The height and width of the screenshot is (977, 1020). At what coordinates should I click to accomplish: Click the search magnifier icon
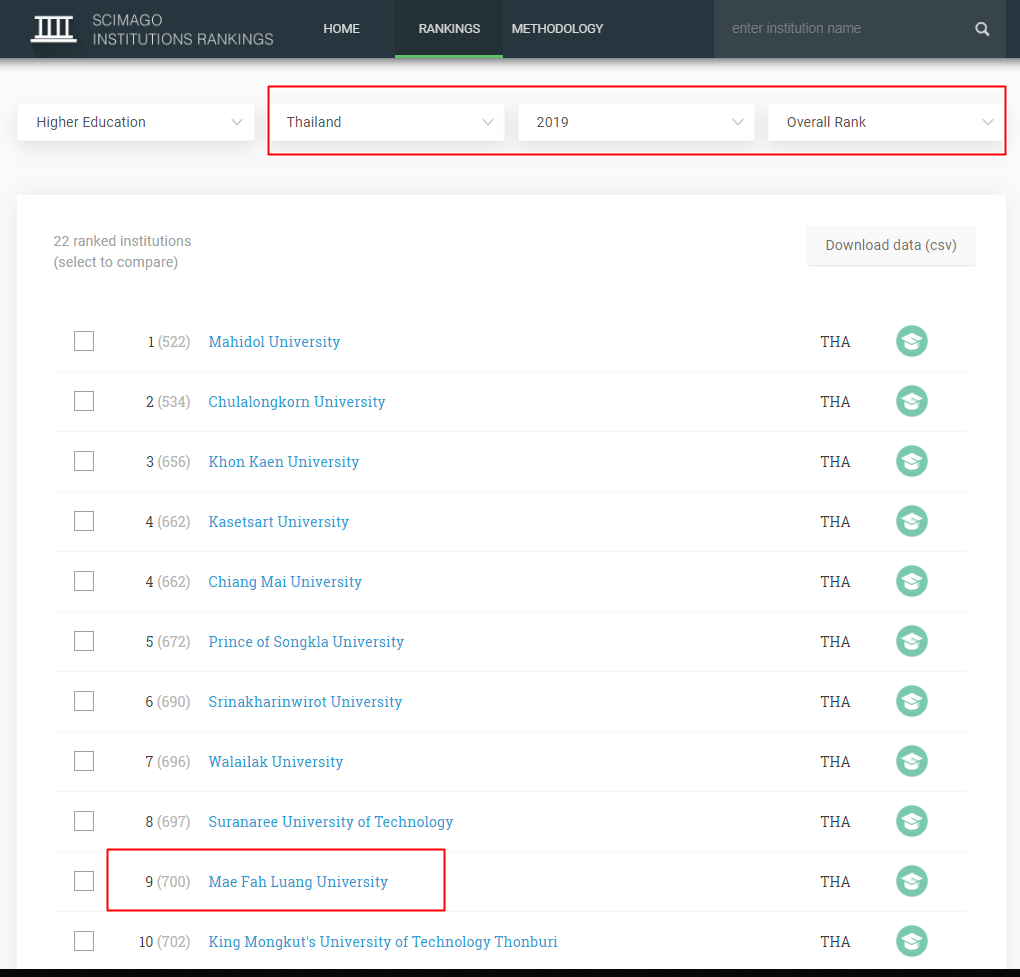pos(982,29)
